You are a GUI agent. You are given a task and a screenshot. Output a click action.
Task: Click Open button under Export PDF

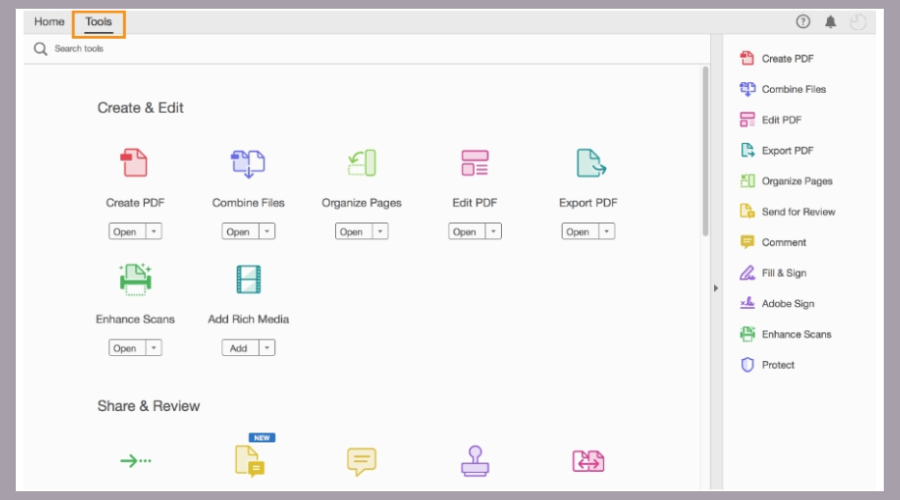[580, 231]
